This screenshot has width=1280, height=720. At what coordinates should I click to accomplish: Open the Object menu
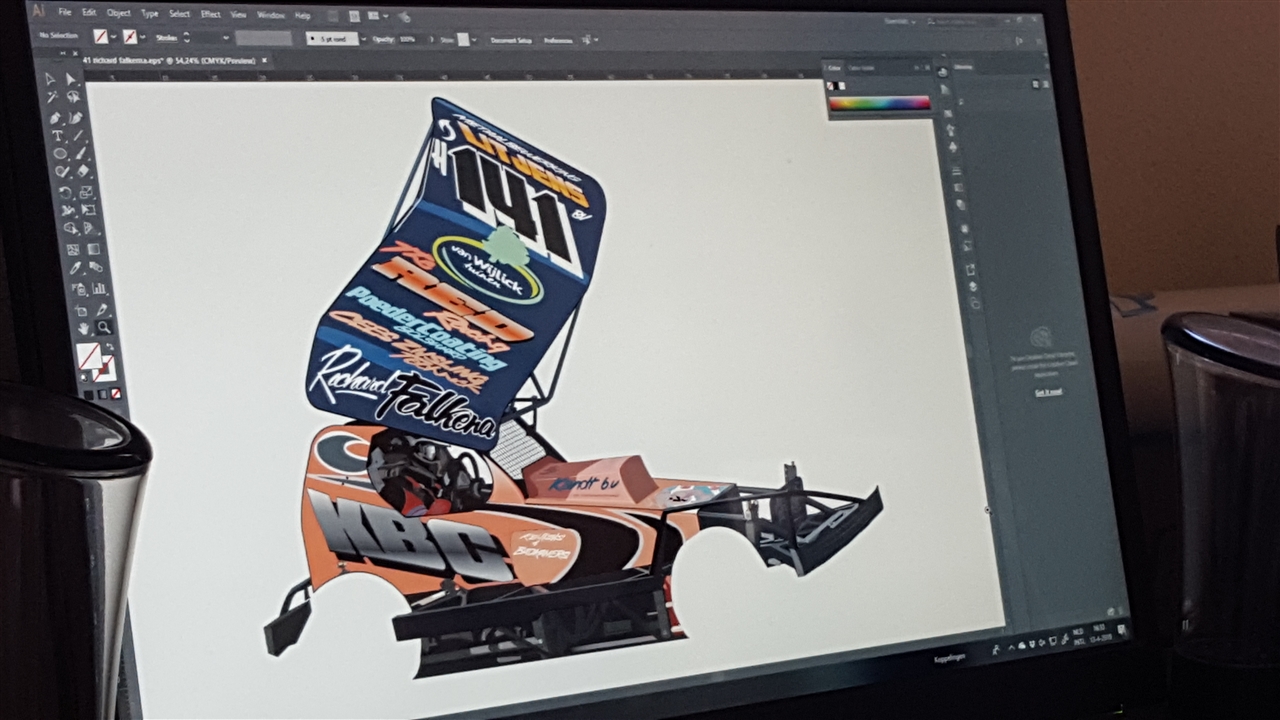click(x=119, y=13)
